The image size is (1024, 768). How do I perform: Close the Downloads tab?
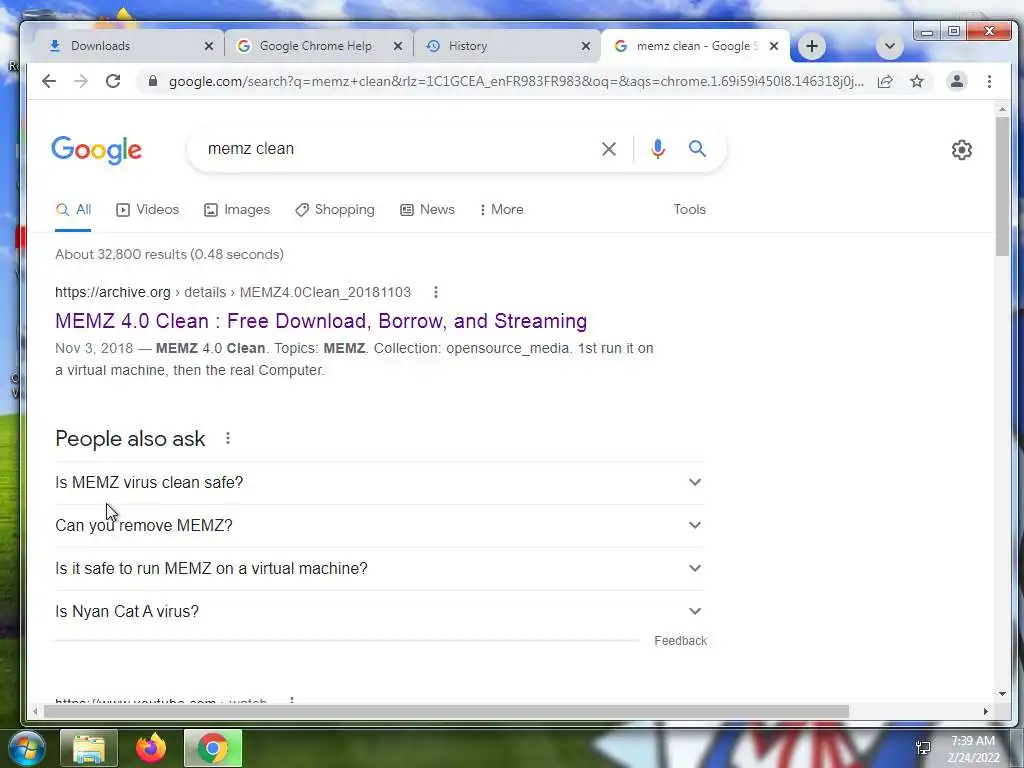tap(208, 46)
